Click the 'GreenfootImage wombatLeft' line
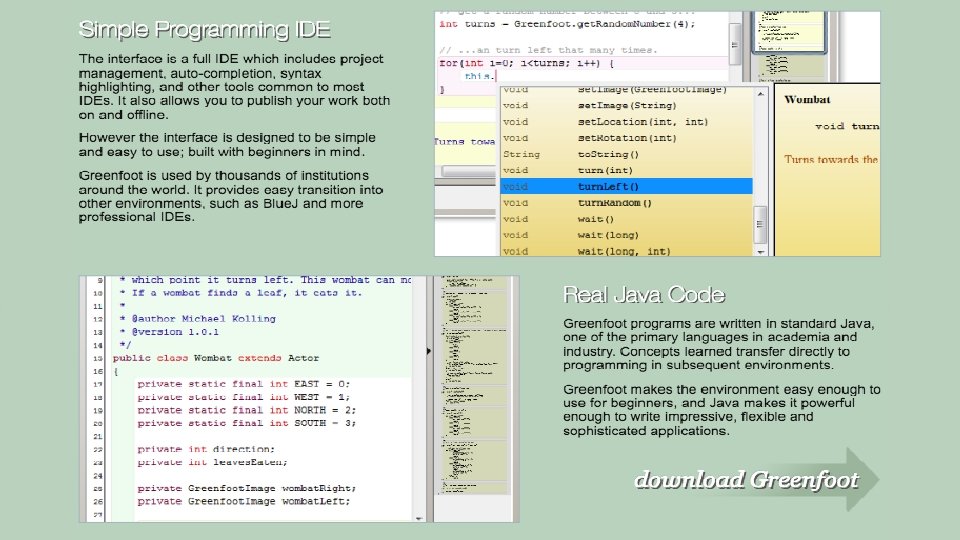Image resolution: width=960 pixels, height=540 pixels. [x=244, y=501]
